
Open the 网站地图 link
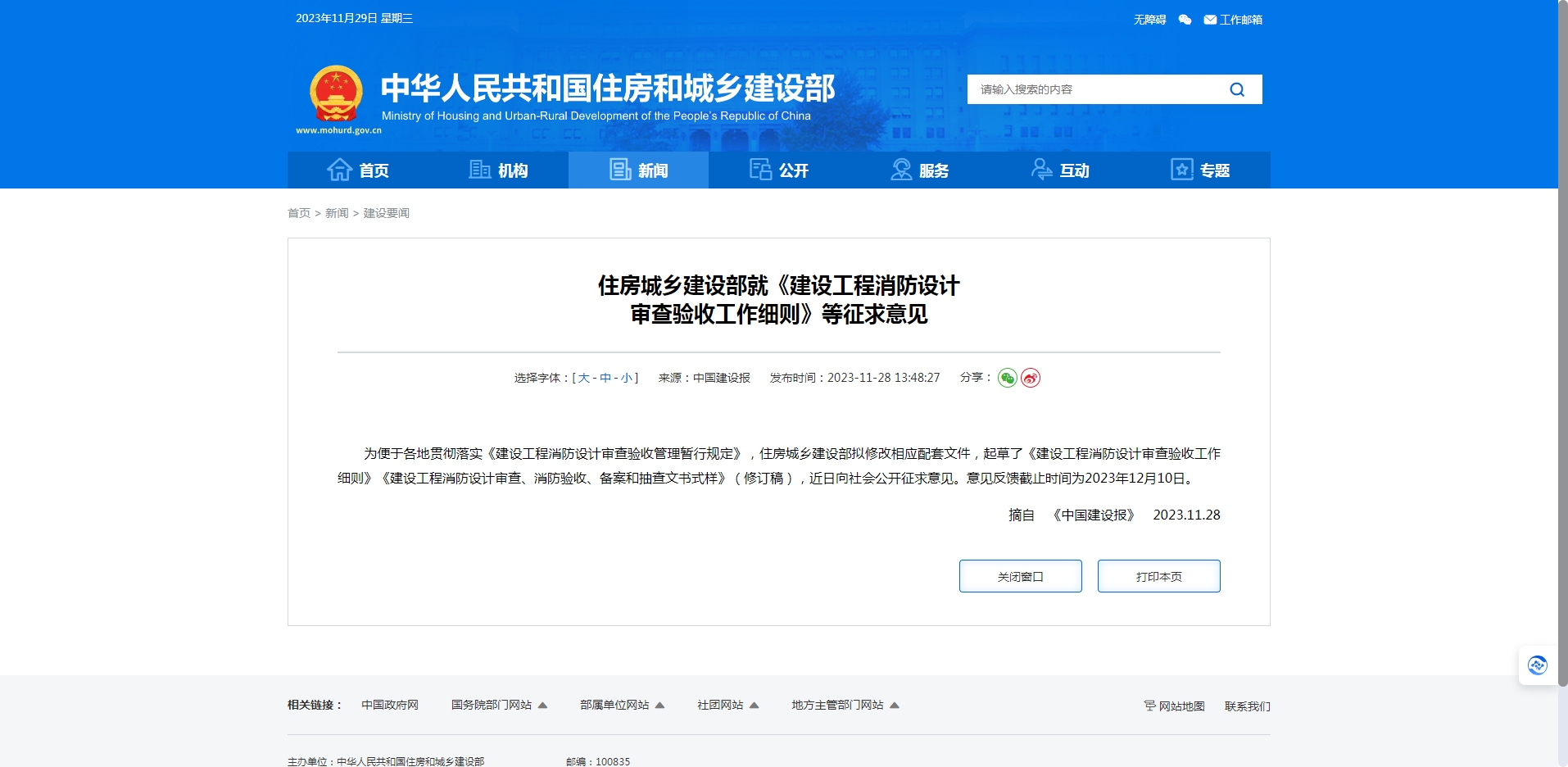coord(1181,706)
